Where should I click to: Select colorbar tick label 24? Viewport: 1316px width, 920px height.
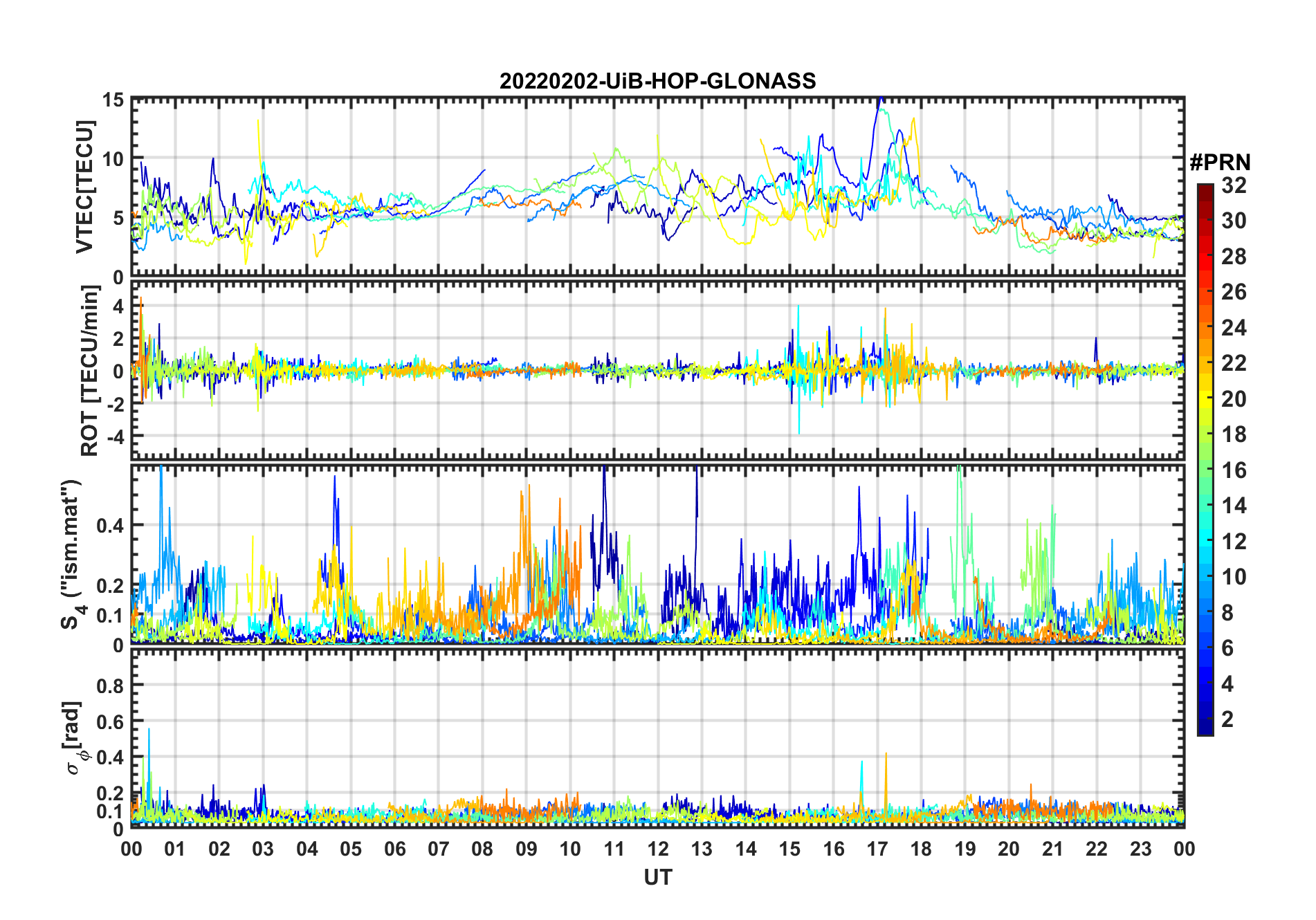(x=1234, y=328)
